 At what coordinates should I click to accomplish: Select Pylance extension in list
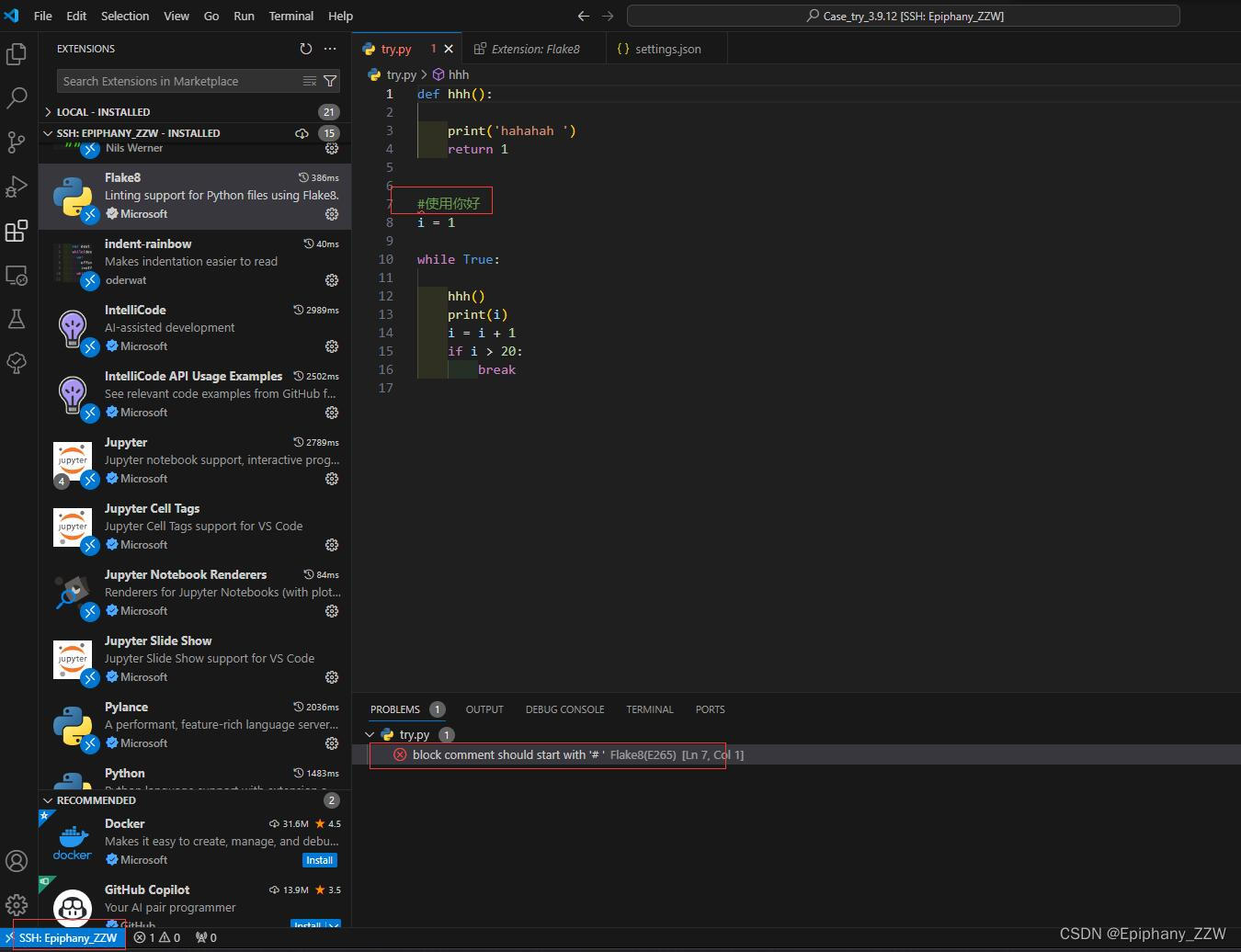tap(195, 726)
